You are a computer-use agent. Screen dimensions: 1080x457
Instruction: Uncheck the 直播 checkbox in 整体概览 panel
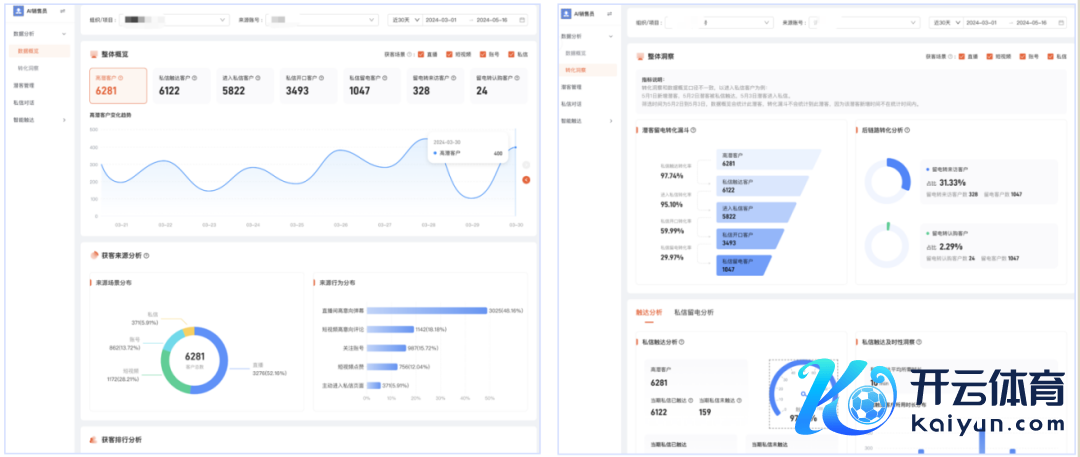pos(421,55)
